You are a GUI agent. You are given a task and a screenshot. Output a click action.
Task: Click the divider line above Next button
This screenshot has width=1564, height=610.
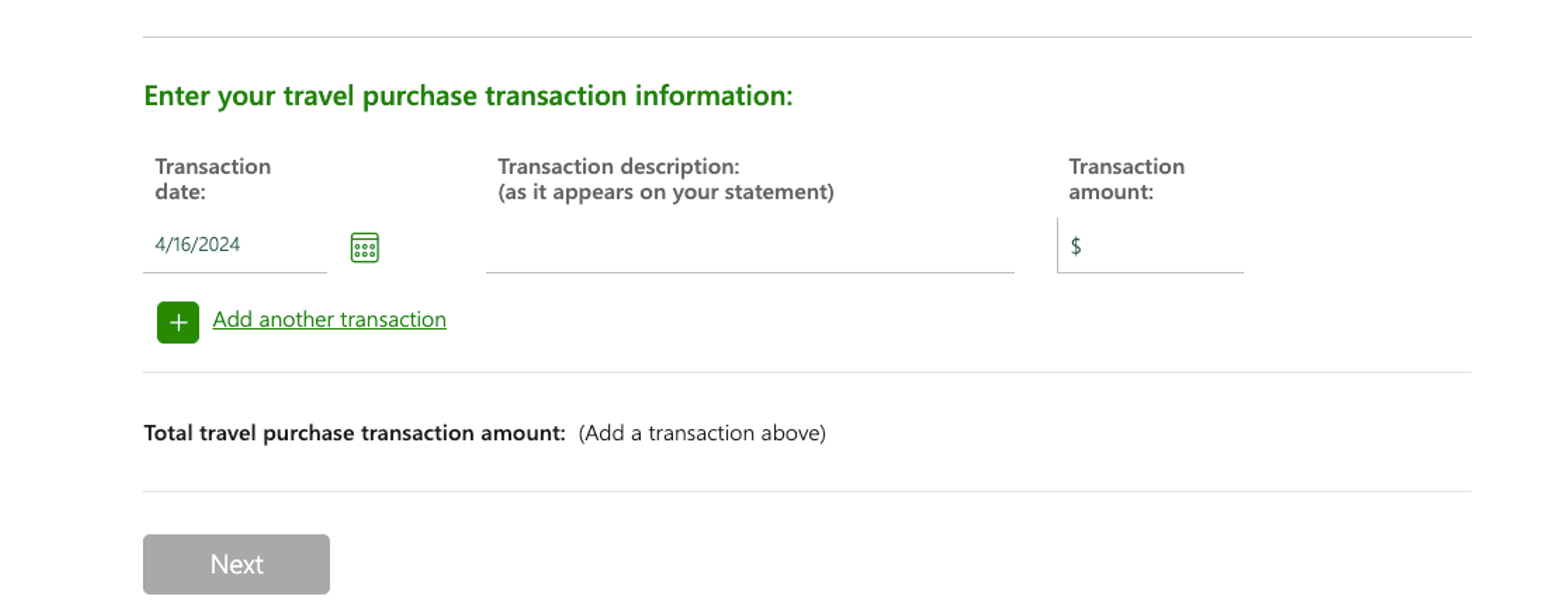click(807, 491)
